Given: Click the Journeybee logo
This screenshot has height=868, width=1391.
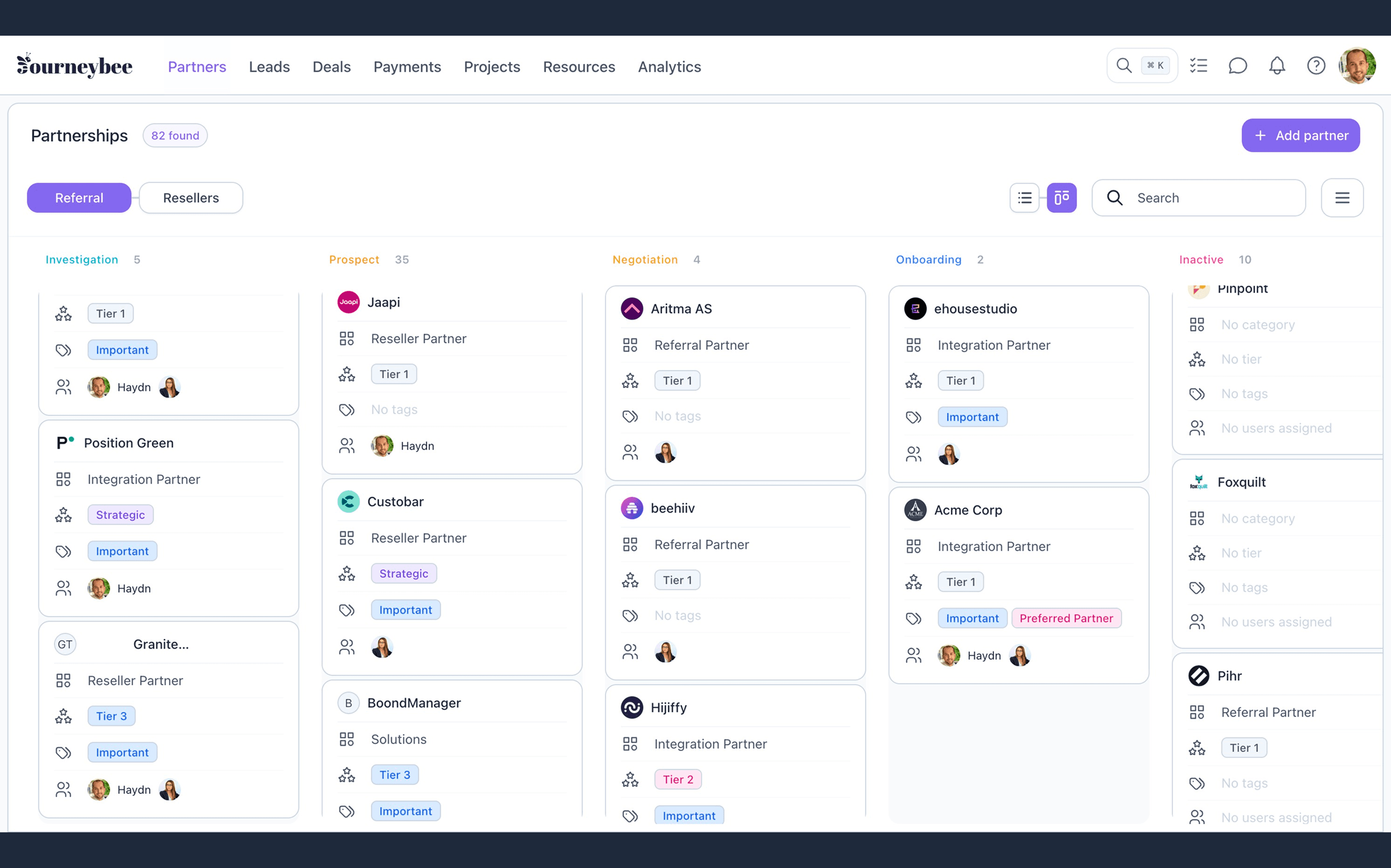Looking at the screenshot, I should 75,66.
